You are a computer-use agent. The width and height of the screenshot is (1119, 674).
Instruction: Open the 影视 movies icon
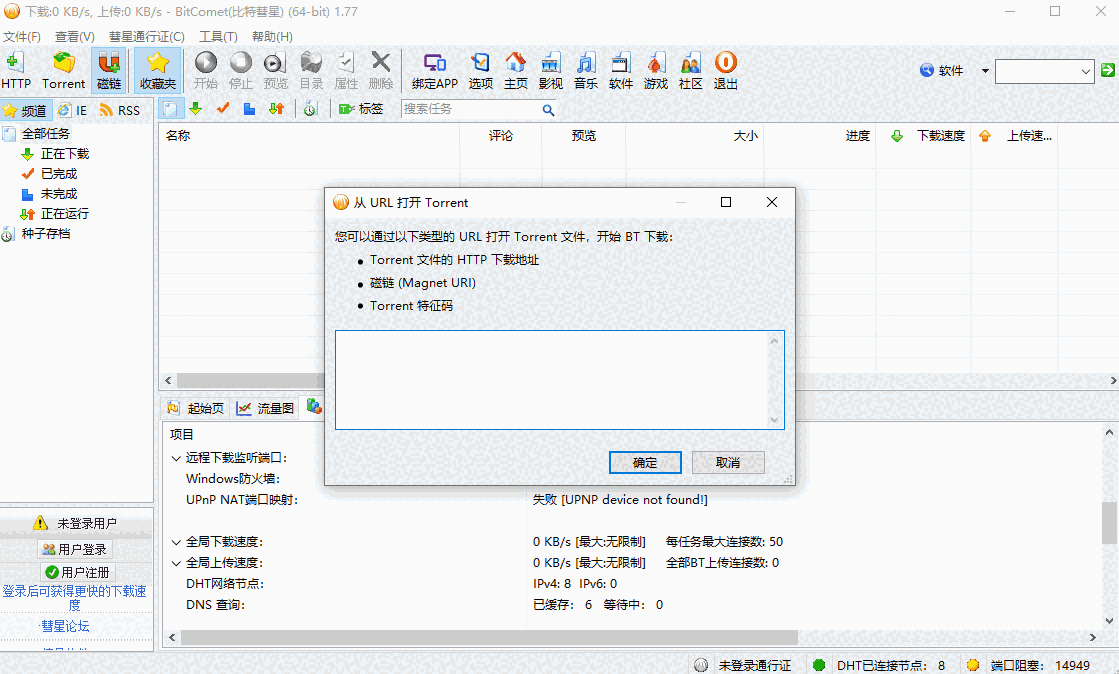(x=550, y=70)
